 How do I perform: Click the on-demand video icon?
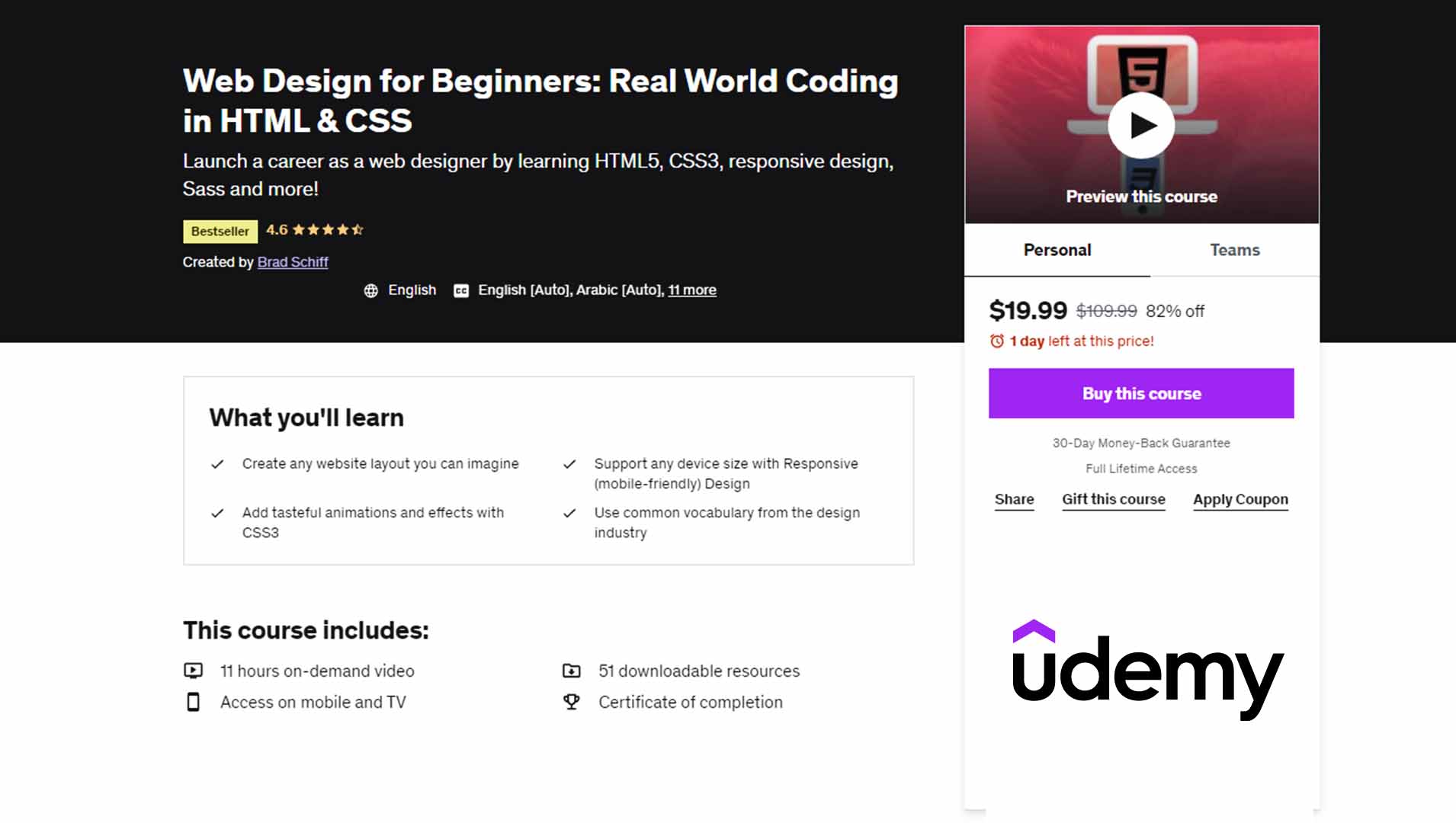click(194, 670)
